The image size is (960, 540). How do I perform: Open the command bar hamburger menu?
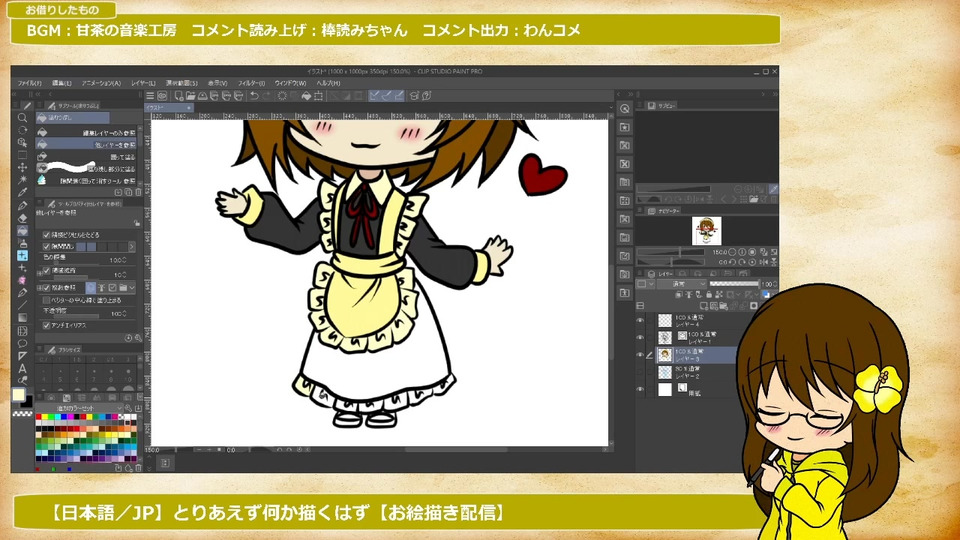pos(150,96)
